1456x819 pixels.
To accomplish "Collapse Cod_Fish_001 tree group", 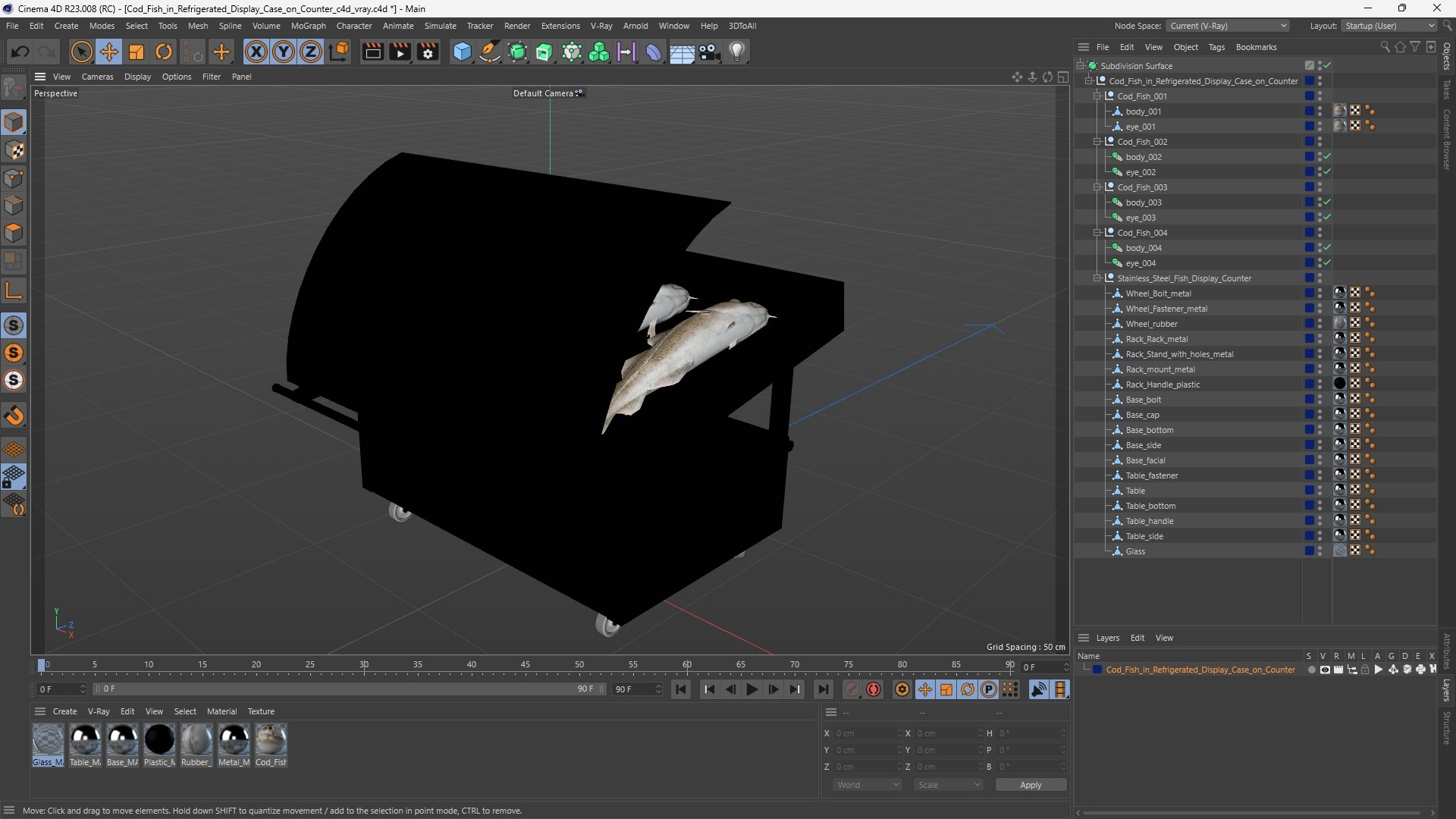I will click(1097, 96).
